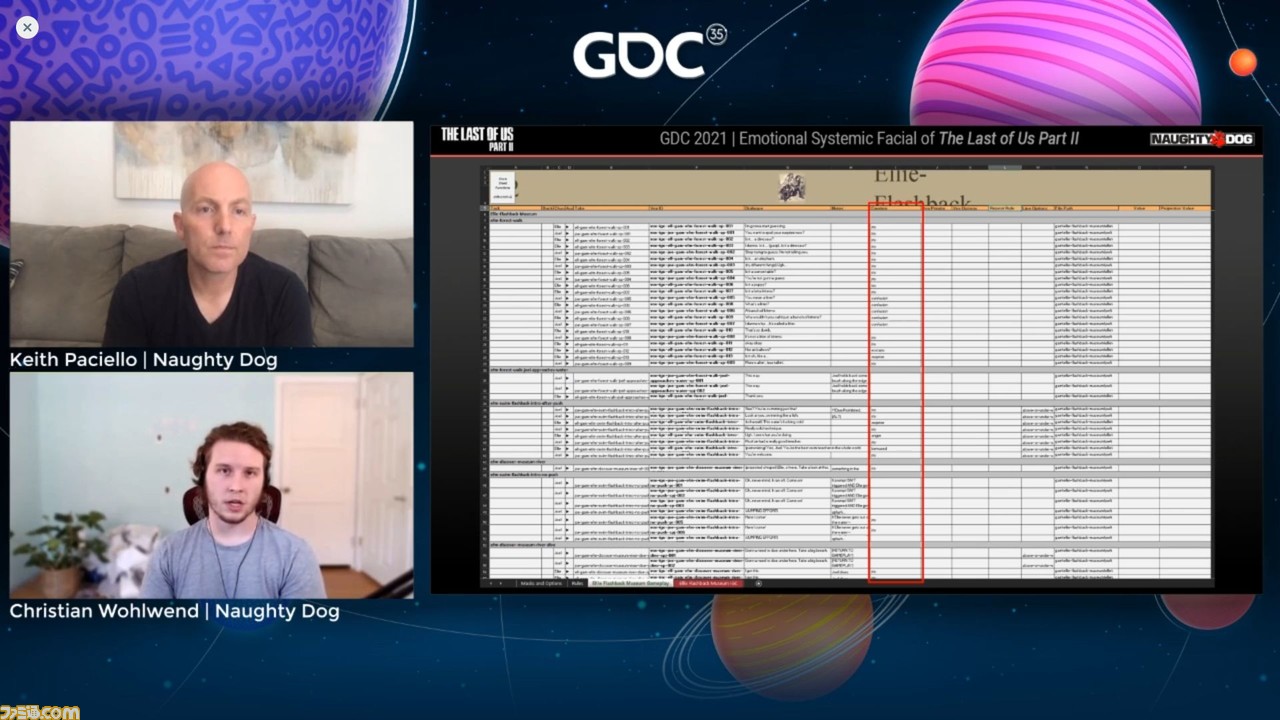Select the ellie-discover-museum-river-dive section header row
Screen dimensions: 1280x720
tap(848, 545)
